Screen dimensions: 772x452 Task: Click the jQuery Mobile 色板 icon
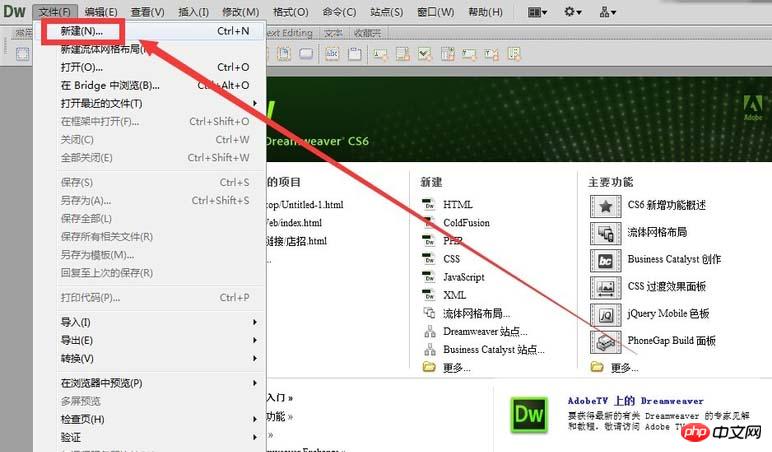pos(606,315)
